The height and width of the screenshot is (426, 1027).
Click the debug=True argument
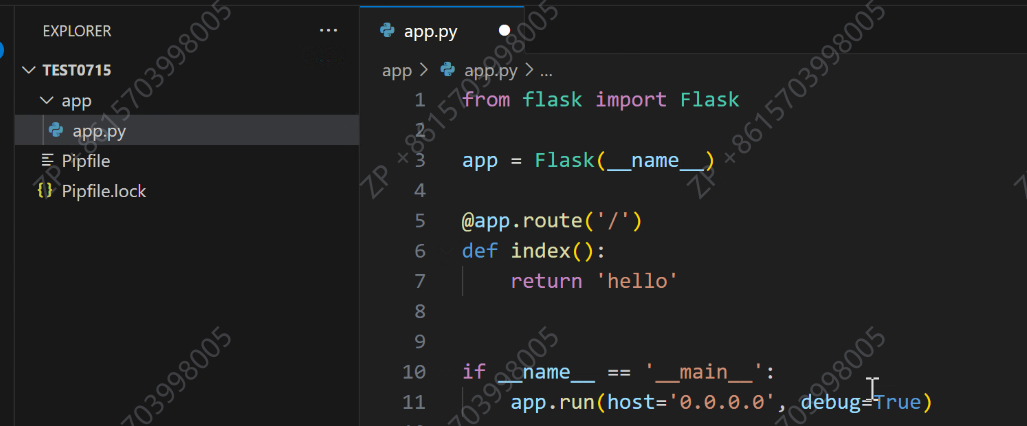pyautogui.click(x=861, y=402)
